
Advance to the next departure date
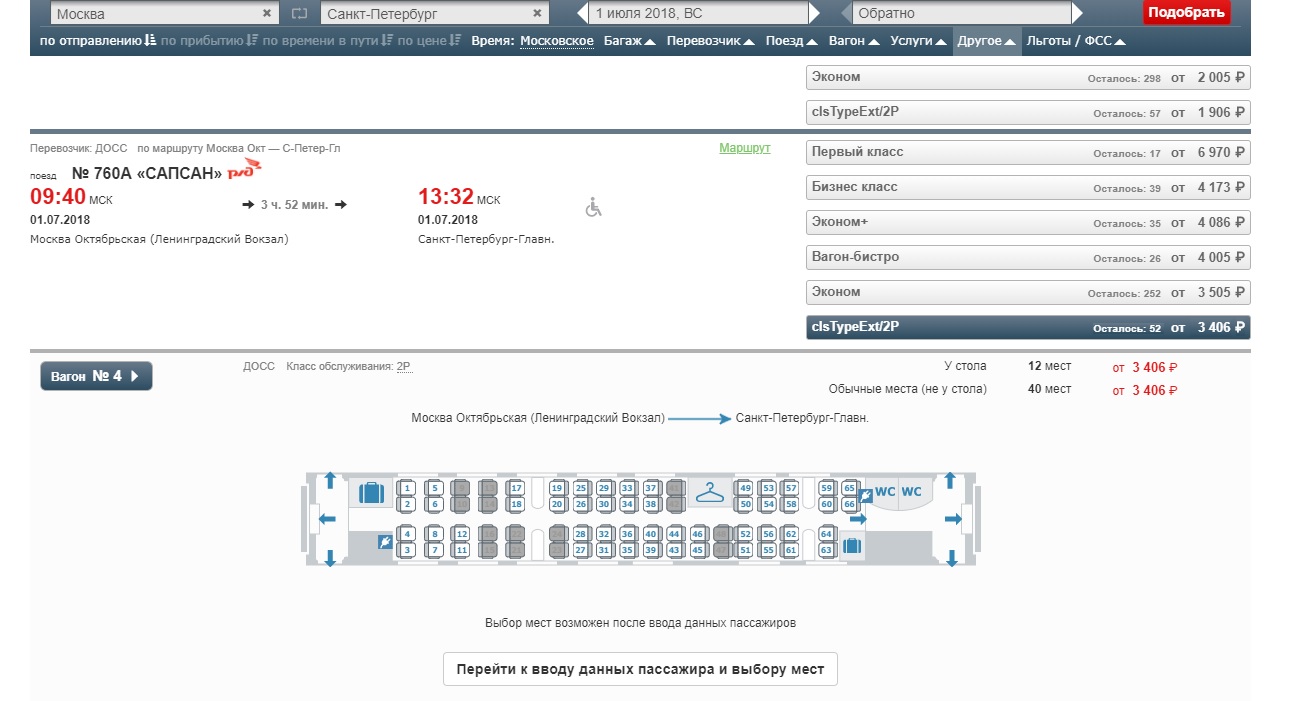(x=814, y=14)
